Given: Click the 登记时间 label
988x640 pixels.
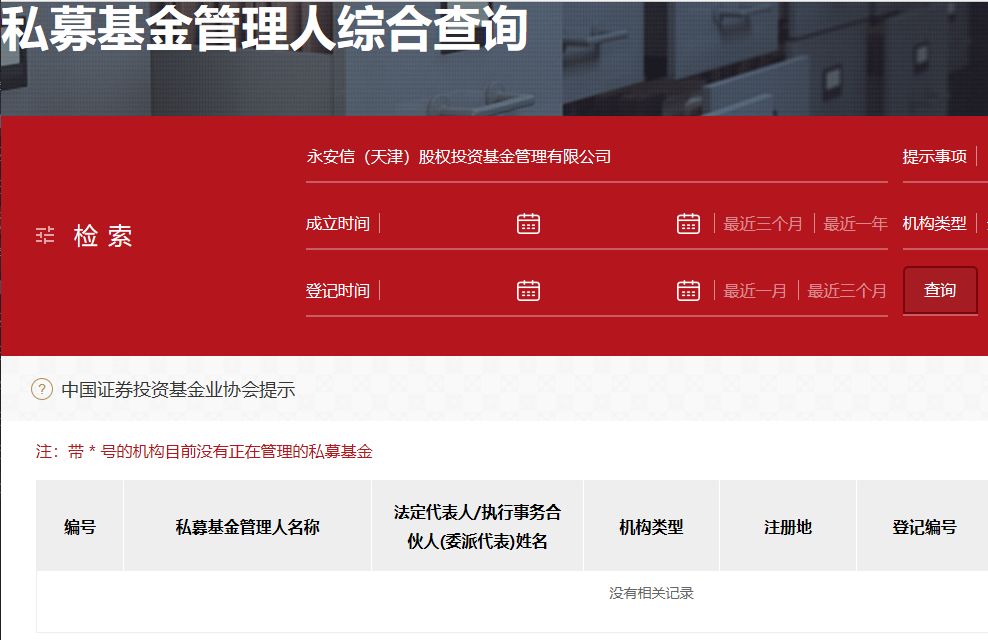Looking at the screenshot, I should pyautogui.click(x=338, y=290).
